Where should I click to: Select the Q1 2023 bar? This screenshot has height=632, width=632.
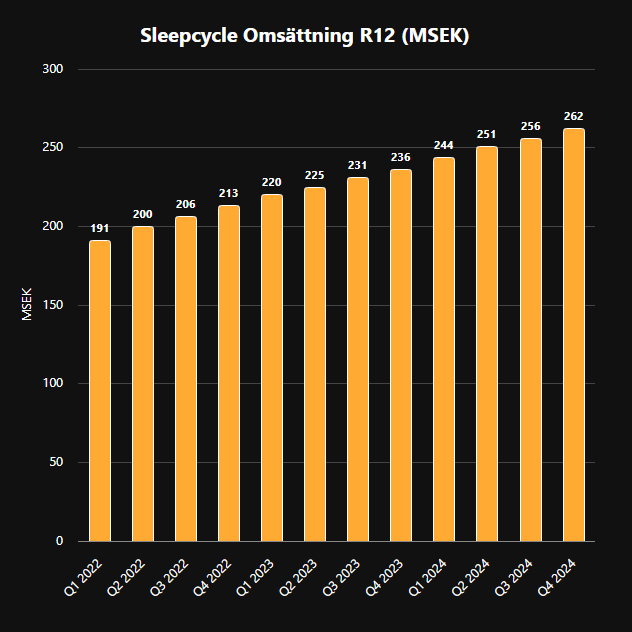click(272, 368)
